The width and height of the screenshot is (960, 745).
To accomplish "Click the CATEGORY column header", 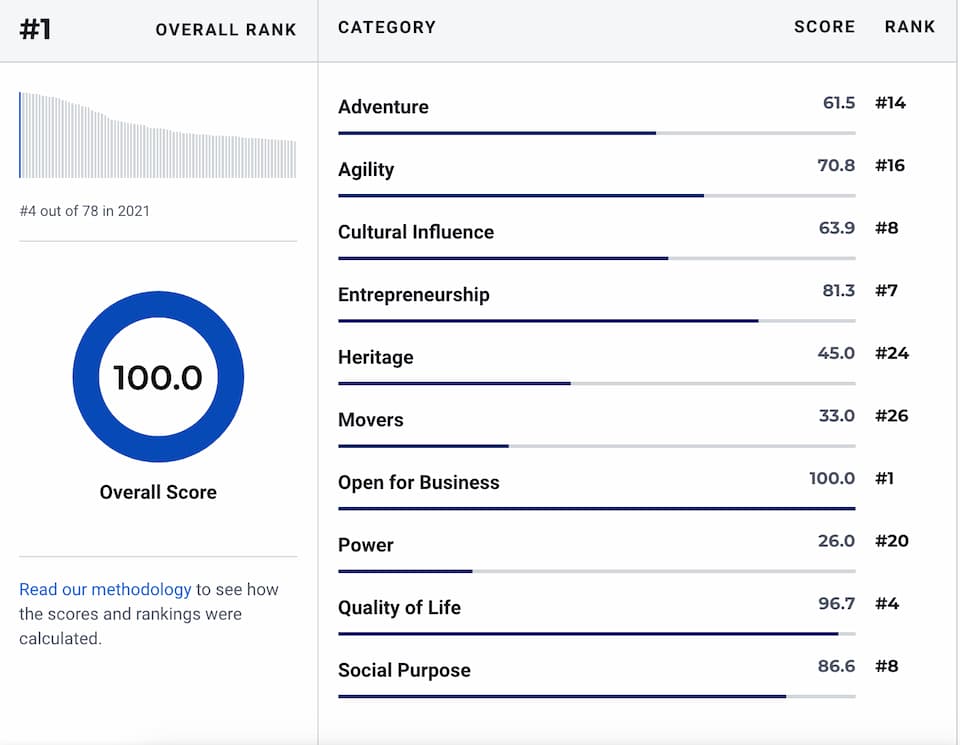I will [387, 28].
